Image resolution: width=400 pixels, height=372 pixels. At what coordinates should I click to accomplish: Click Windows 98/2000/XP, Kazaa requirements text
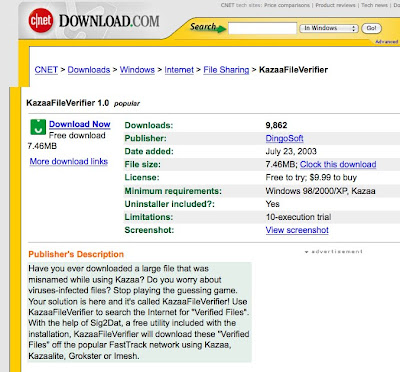pyautogui.click(x=320, y=191)
